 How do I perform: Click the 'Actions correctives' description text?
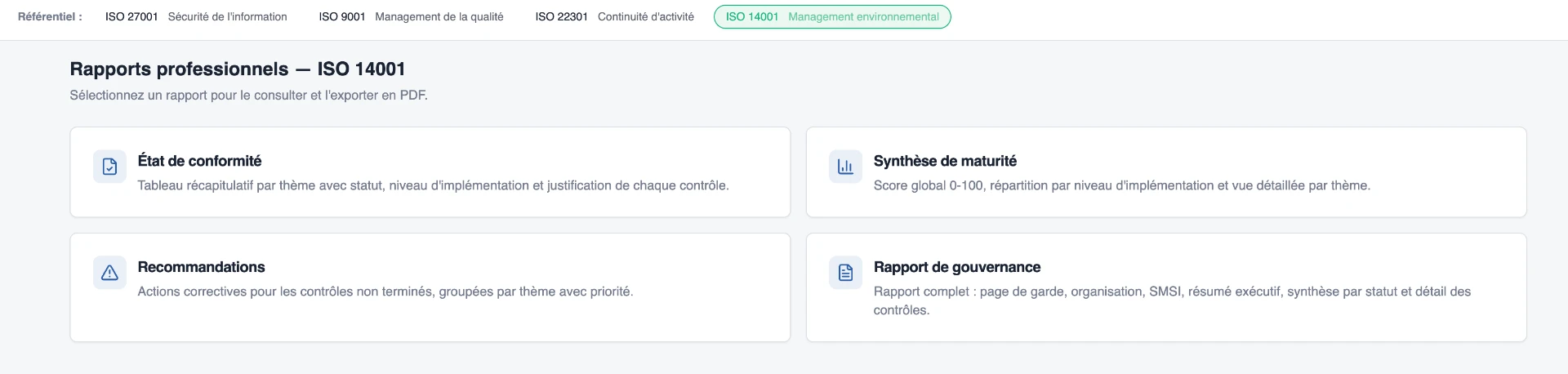385,292
